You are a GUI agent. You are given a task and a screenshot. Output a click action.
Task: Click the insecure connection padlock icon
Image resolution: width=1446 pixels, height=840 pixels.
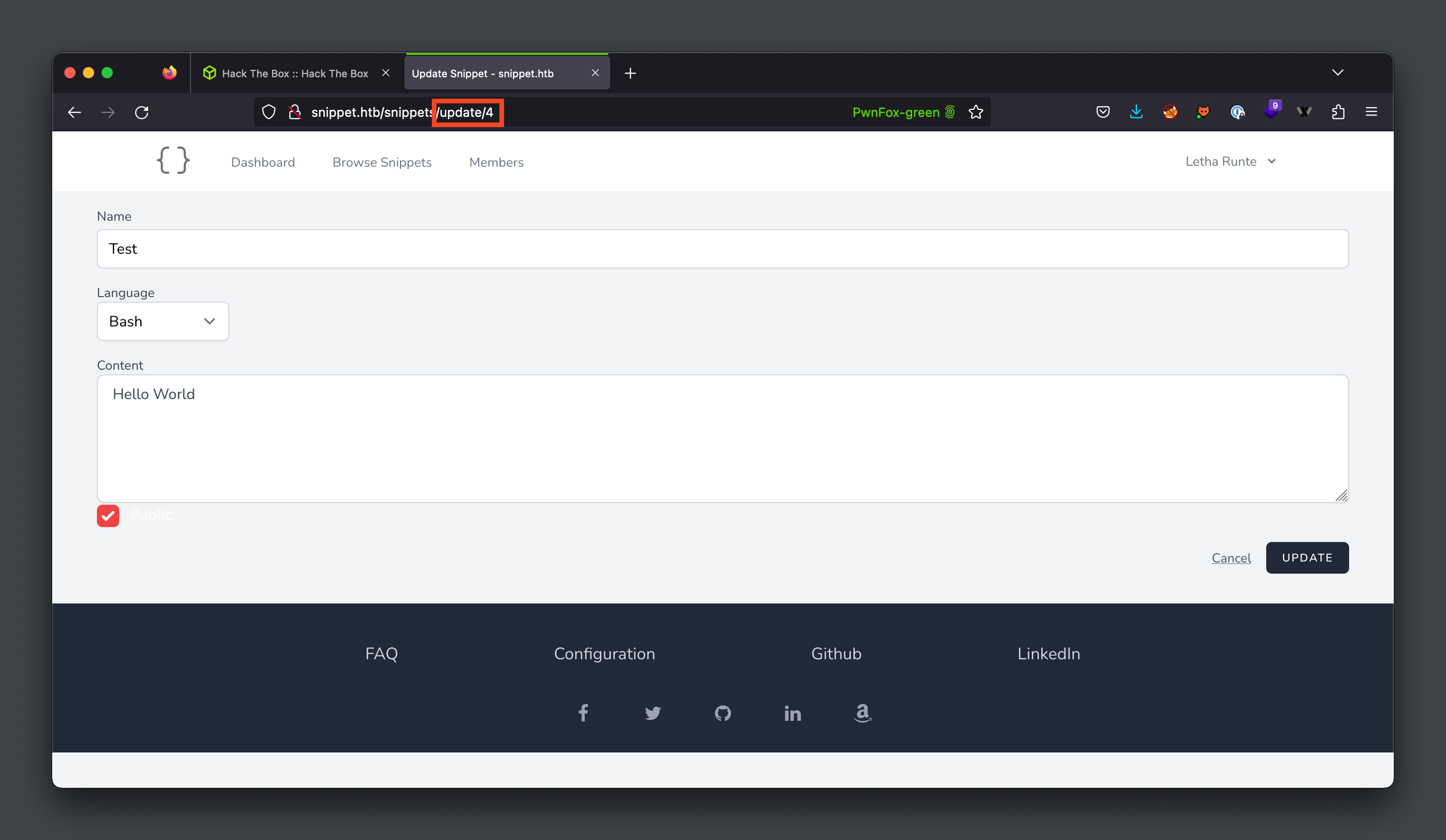click(295, 112)
